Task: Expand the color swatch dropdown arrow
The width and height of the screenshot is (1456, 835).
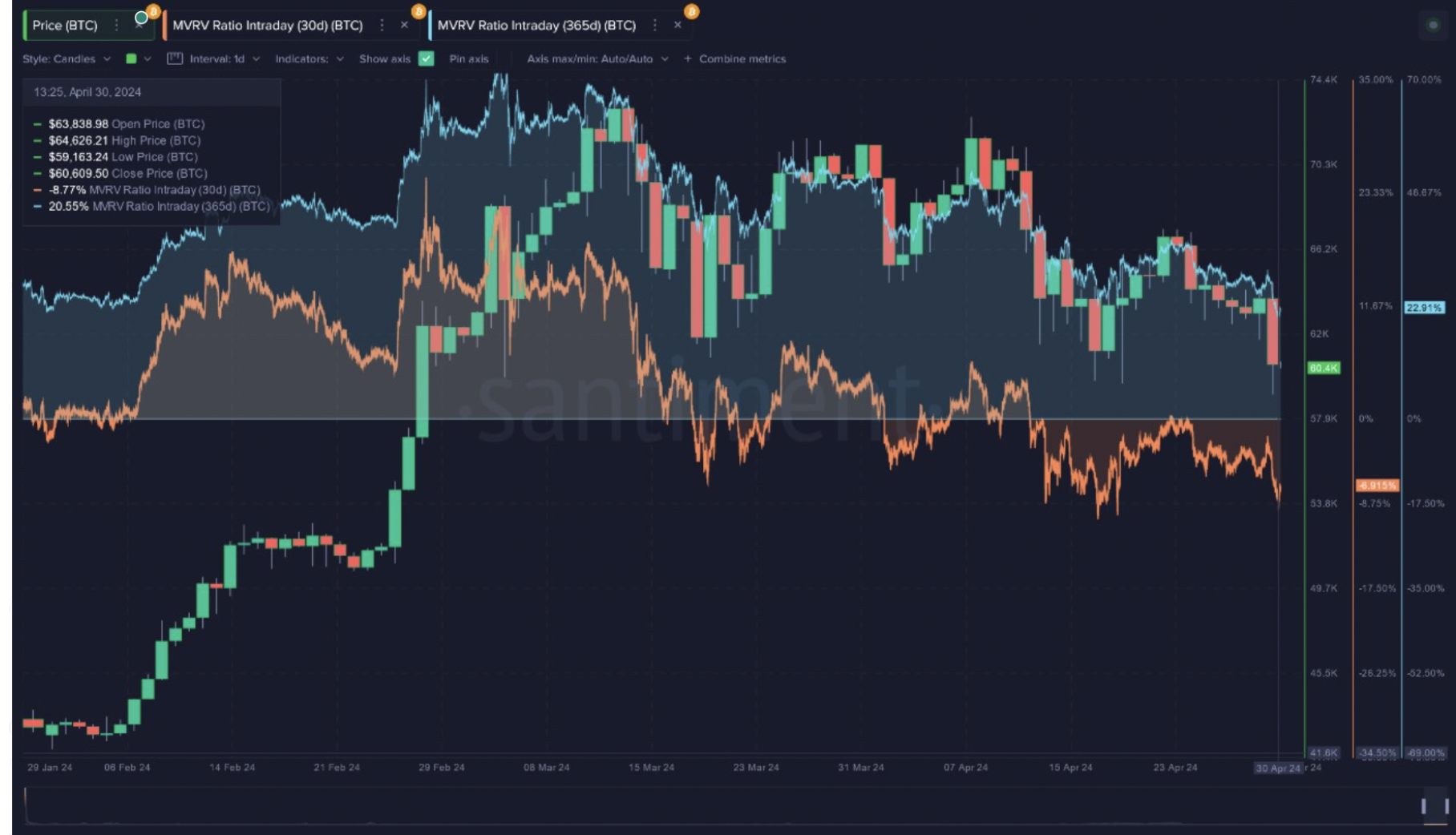Action: coord(148,59)
